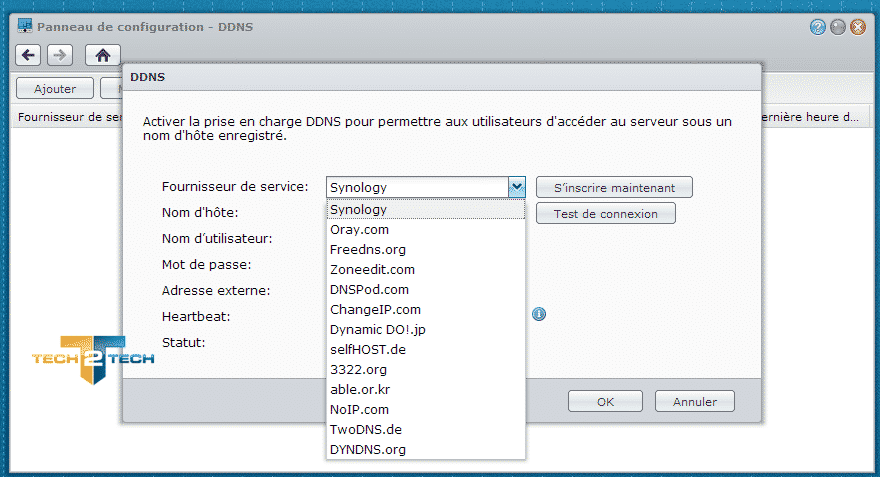Run the Test de connexion button
This screenshot has height=477, width=880.
pos(606,213)
